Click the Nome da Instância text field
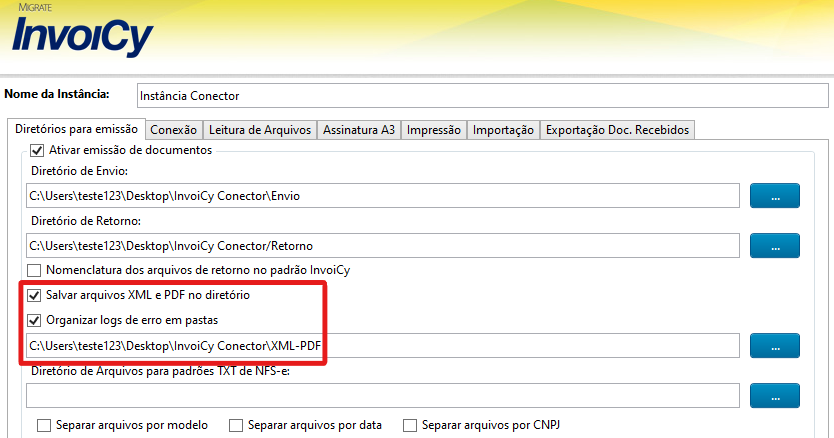834x438 pixels. pyautogui.click(x=480, y=96)
